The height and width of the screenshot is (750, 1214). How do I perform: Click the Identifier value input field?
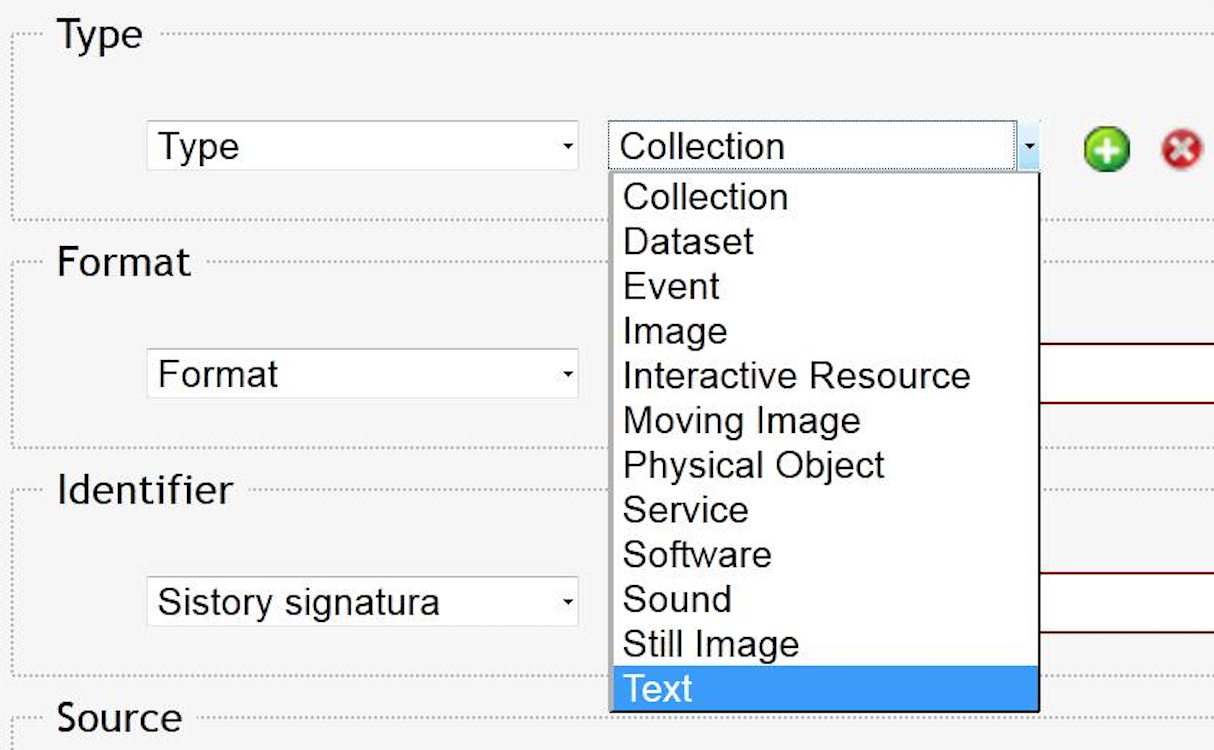(1126, 602)
